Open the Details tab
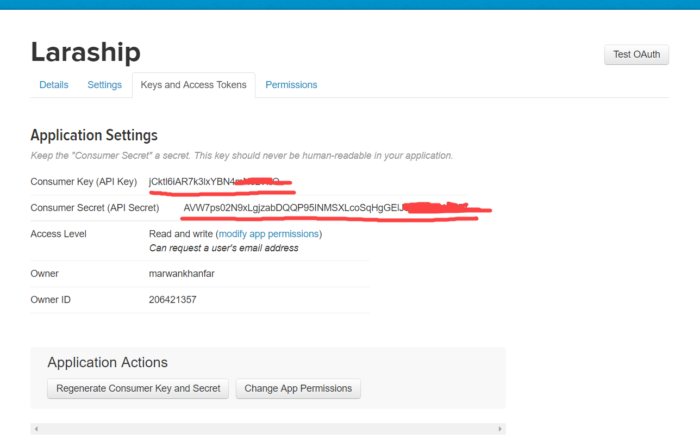Screen dimensions: 700x439 click(54, 85)
